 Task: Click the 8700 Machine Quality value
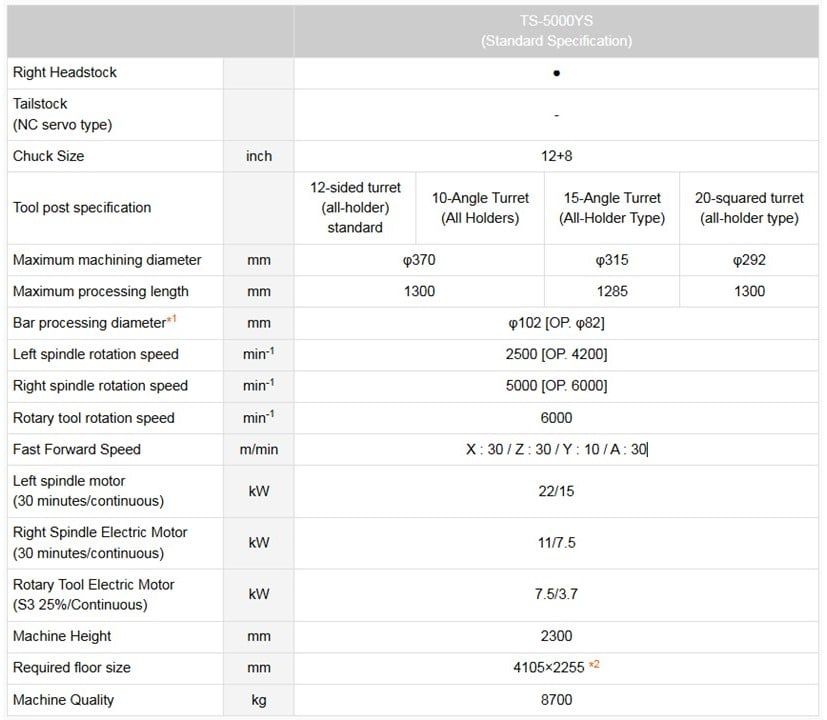tap(556, 700)
